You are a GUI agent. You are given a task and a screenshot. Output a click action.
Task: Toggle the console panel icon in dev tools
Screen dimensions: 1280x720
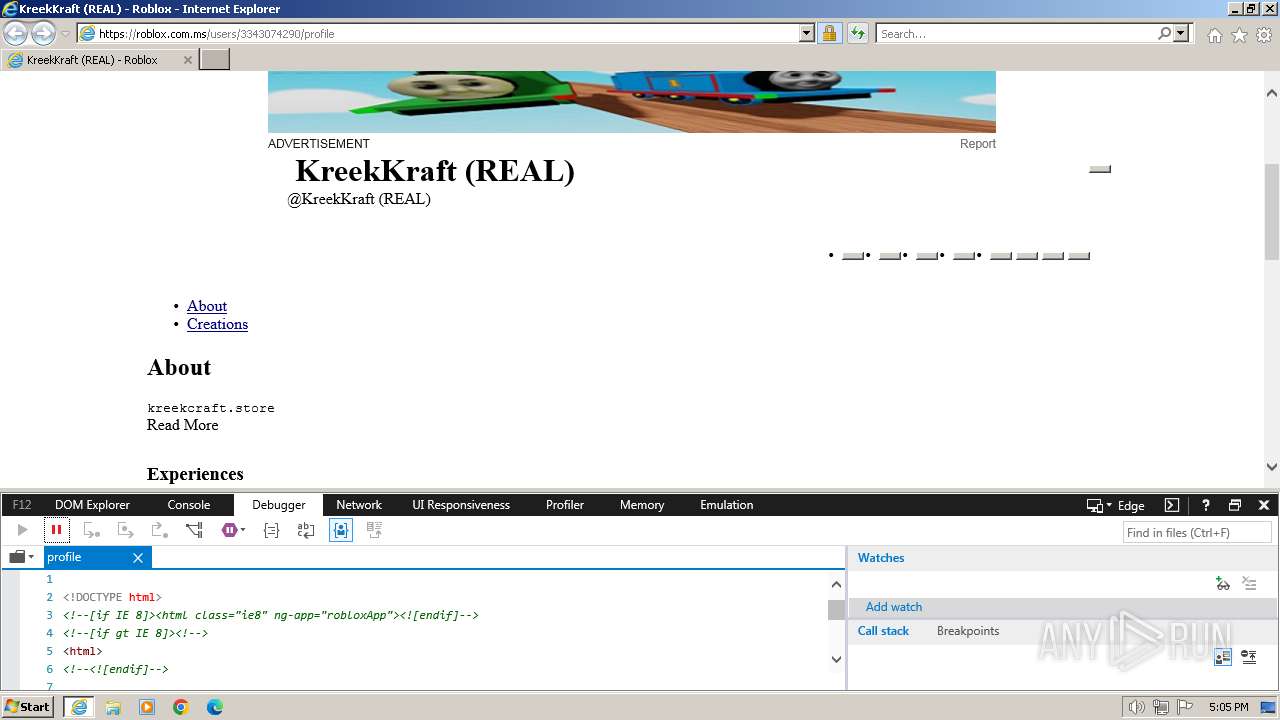coord(1172,505)
